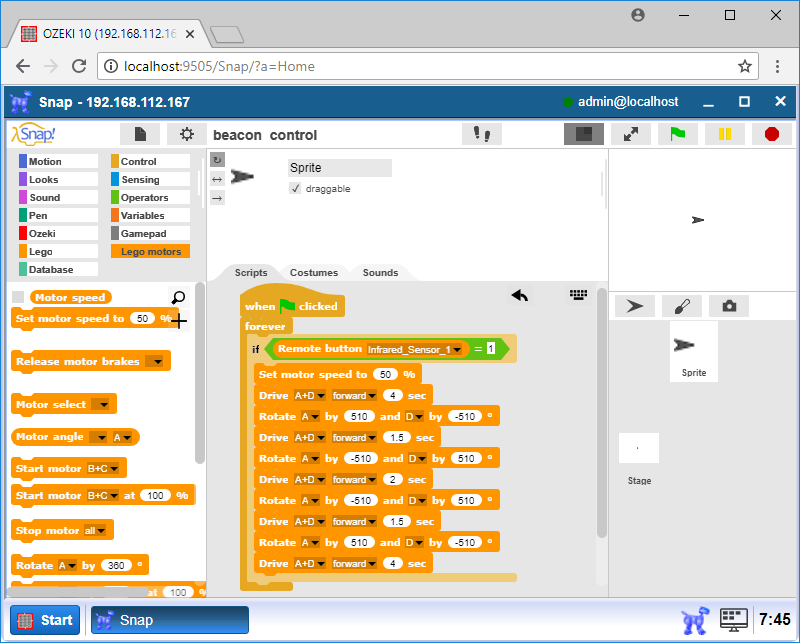Open the Sensing block category
This screenshot has height=643, width=800.
click(x=151, y=179)
